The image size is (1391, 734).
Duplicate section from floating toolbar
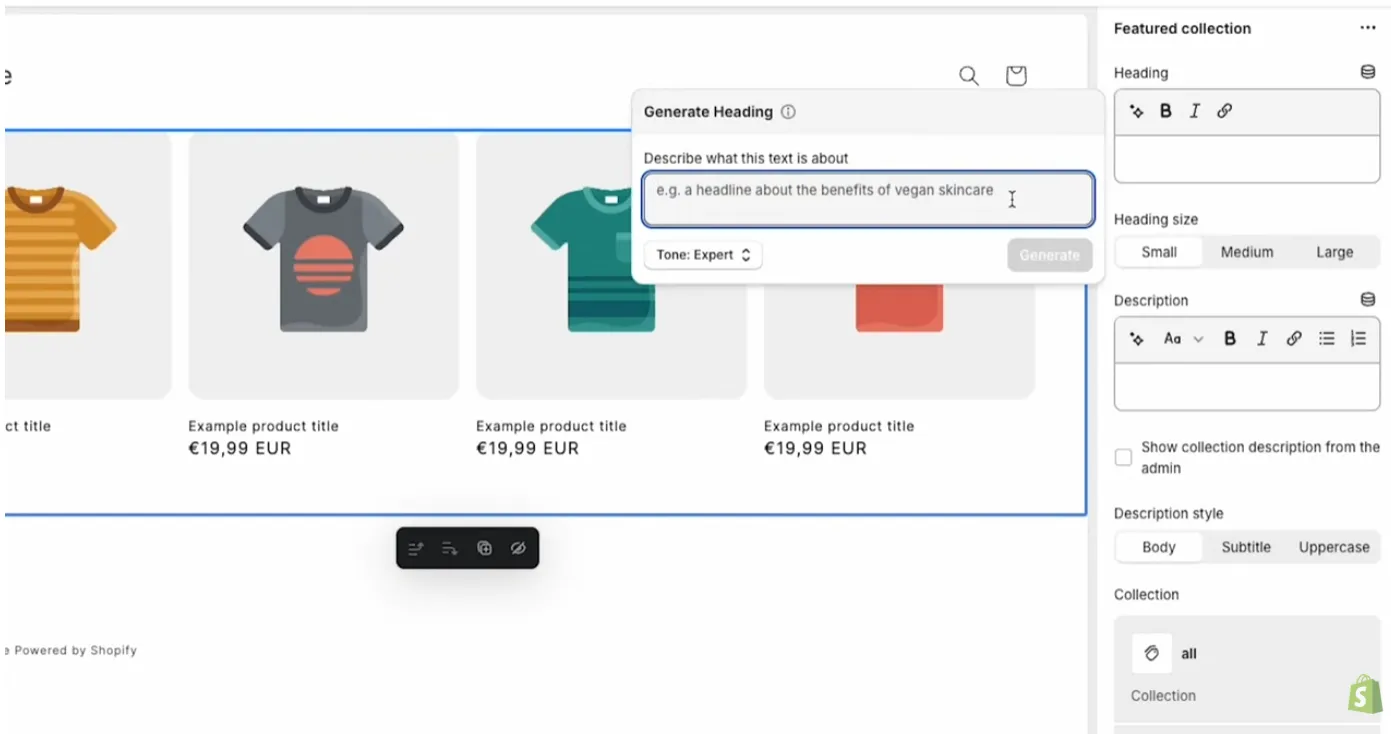484,548
